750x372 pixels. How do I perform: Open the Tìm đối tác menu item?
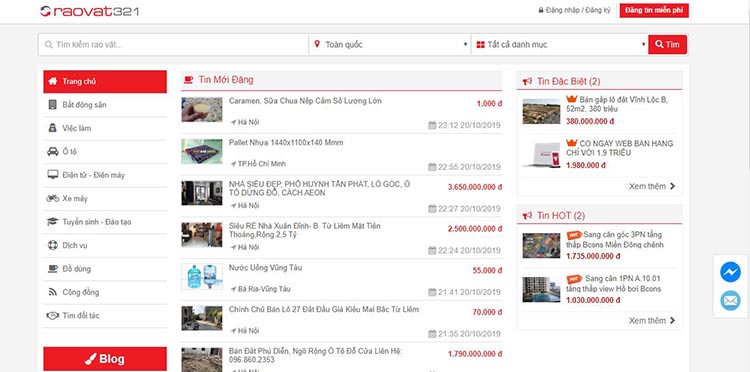click(105, 316)
